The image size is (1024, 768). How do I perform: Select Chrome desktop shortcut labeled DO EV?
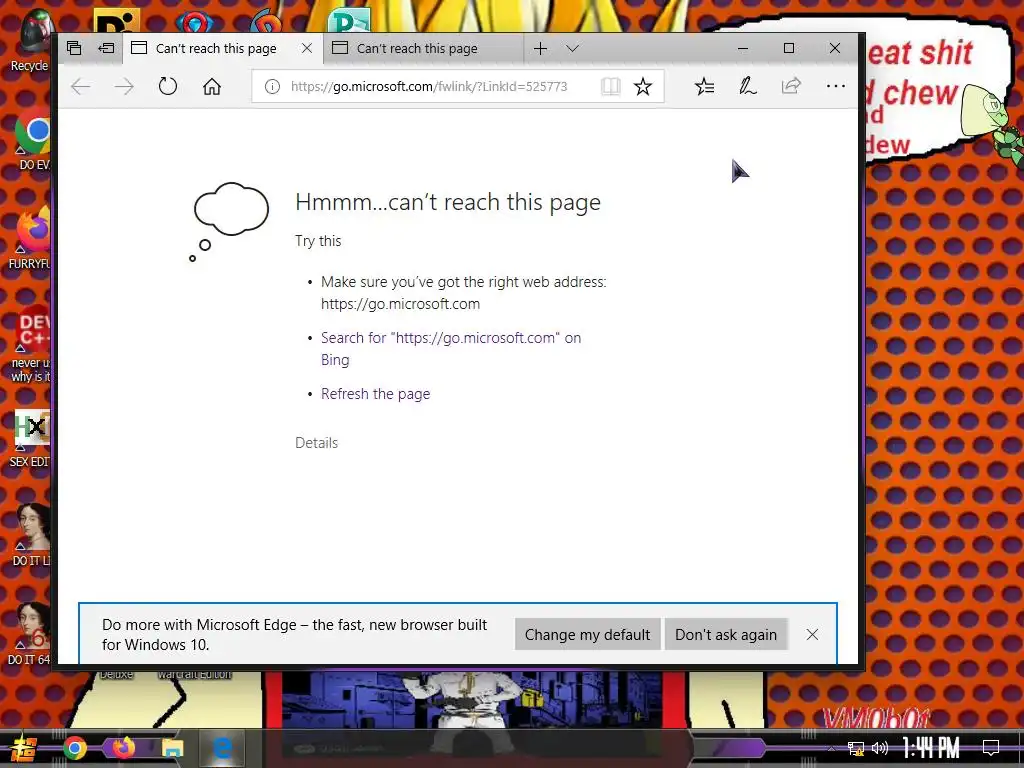tap(33, 140)
